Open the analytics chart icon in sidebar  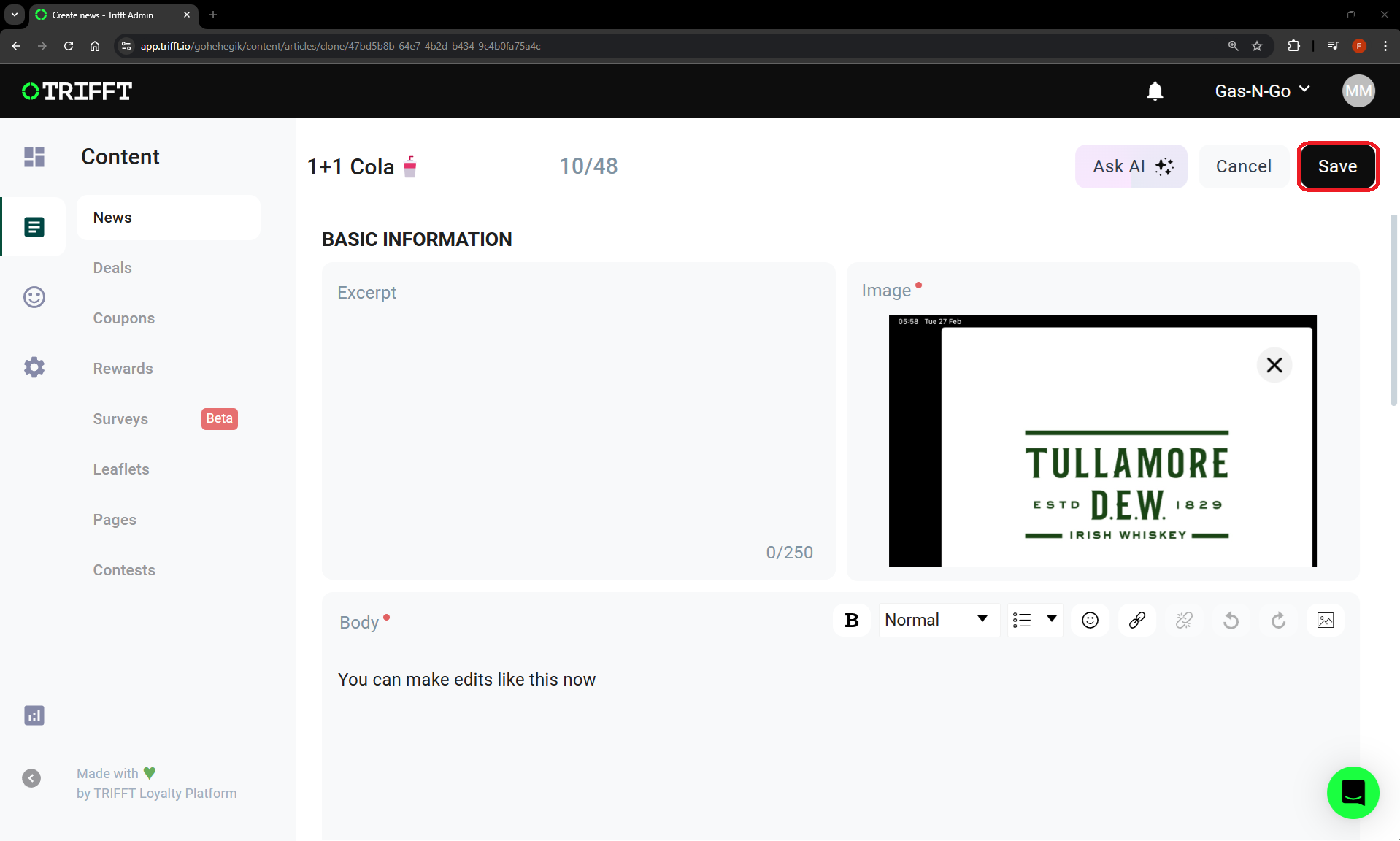coord(34,715)
